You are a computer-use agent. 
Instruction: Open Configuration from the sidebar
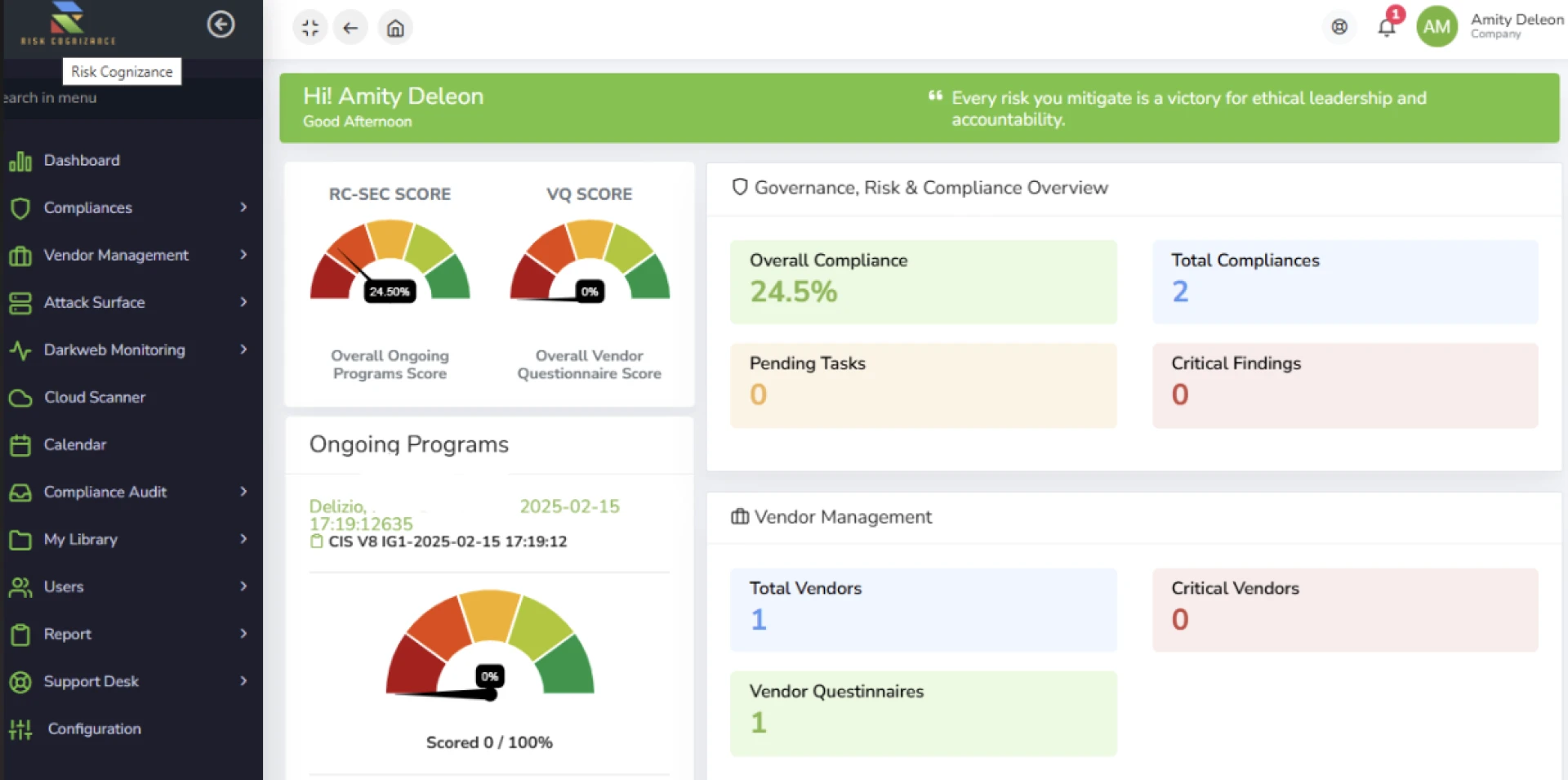[x=94, y=729]
